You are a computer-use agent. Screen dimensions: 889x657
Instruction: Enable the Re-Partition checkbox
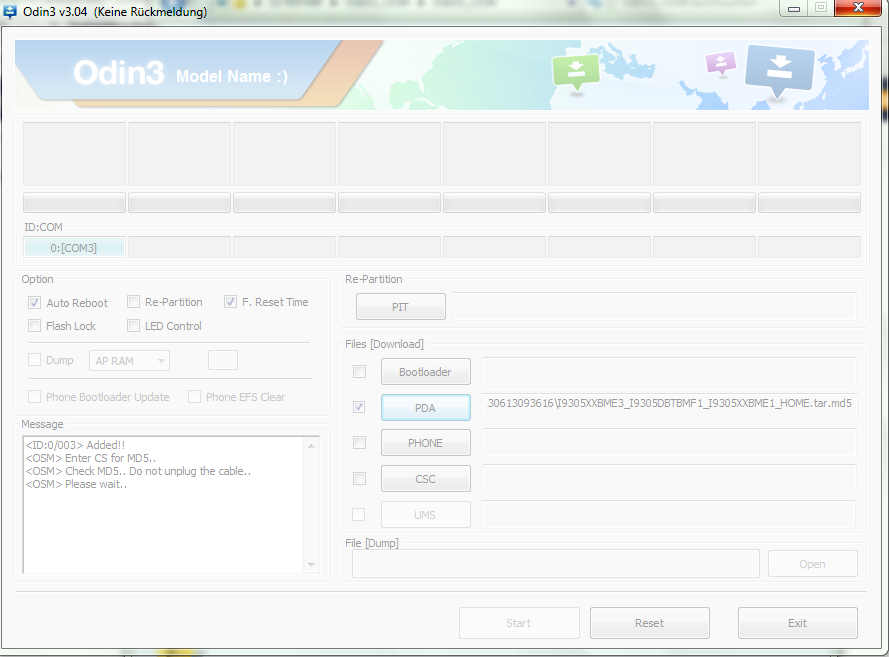pyautogui.click(x=133, y=302)
